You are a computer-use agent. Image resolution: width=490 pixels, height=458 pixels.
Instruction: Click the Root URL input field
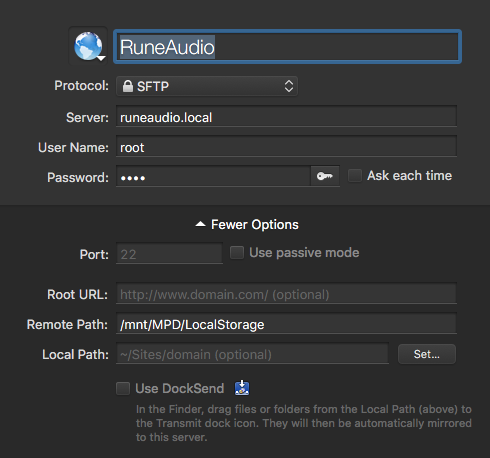coord(286,293)
